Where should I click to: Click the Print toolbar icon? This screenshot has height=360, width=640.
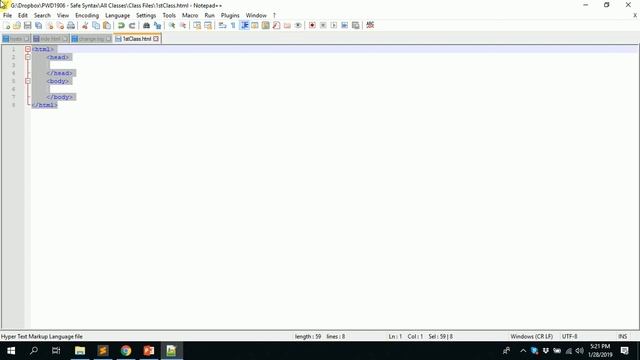tap(71, 25)
